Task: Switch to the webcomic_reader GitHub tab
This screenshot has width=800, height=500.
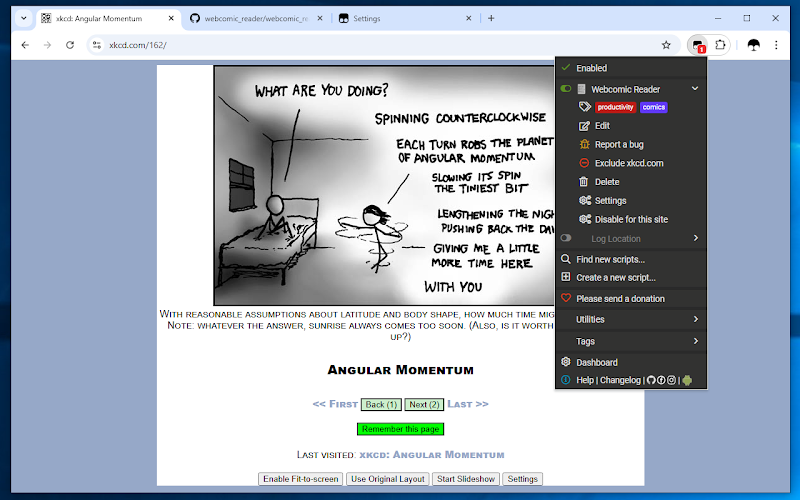Action: [x=257, y=18]
